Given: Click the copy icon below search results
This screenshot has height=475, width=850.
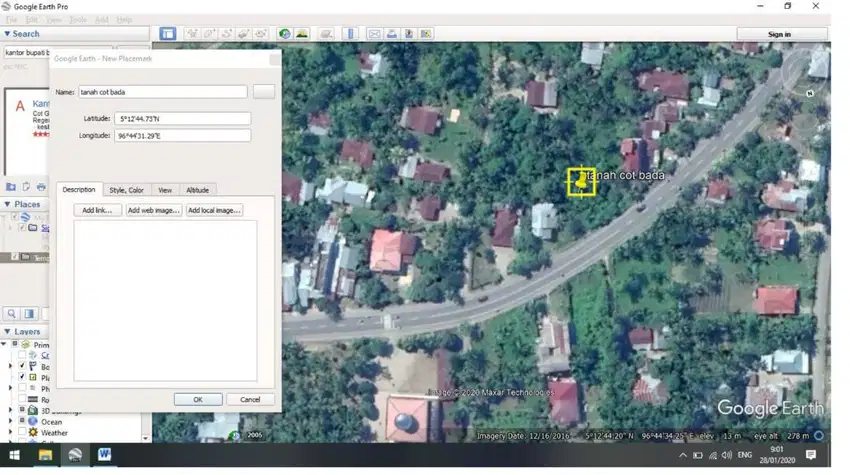Looking at the screenshot, I should [x=26, y=187].
